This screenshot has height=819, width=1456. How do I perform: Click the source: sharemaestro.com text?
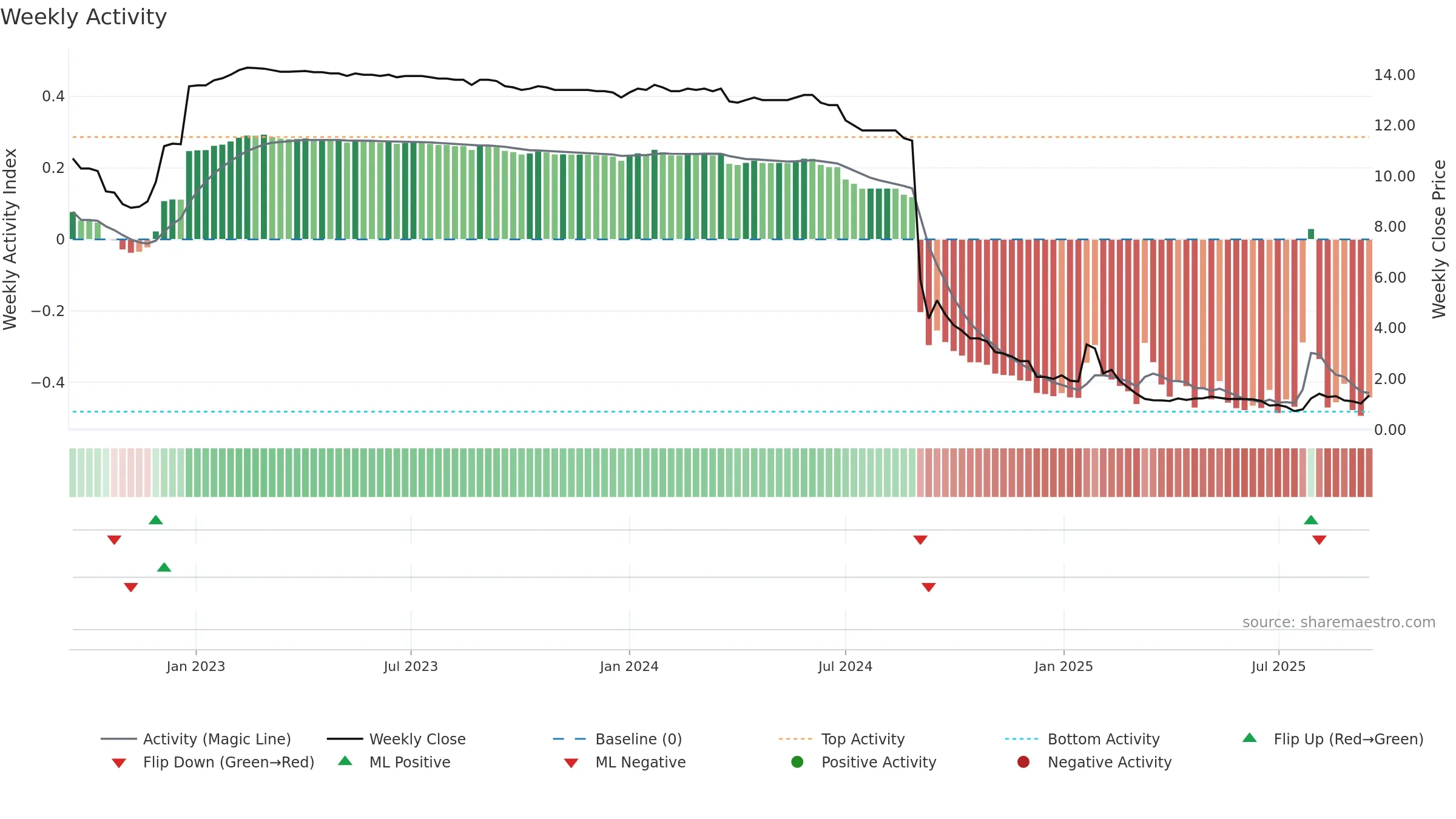[x=1339, y=622]
